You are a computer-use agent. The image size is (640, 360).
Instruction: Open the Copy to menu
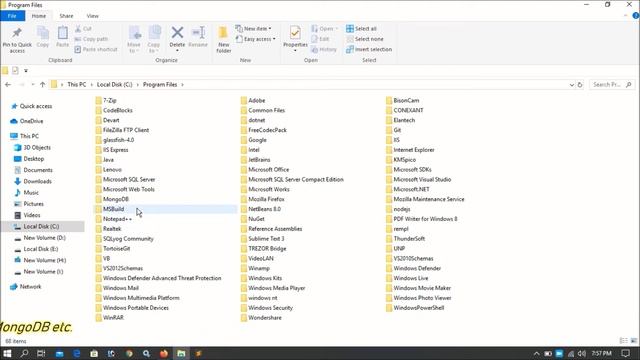154,40
